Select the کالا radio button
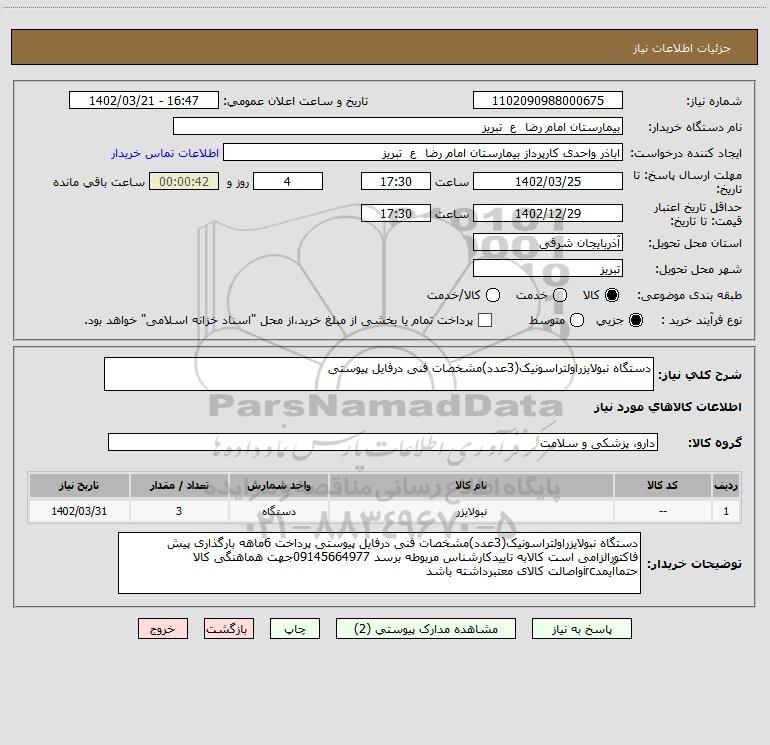This screenshot has height=745, width=770. pyautogui.click(x=612, y=295)
